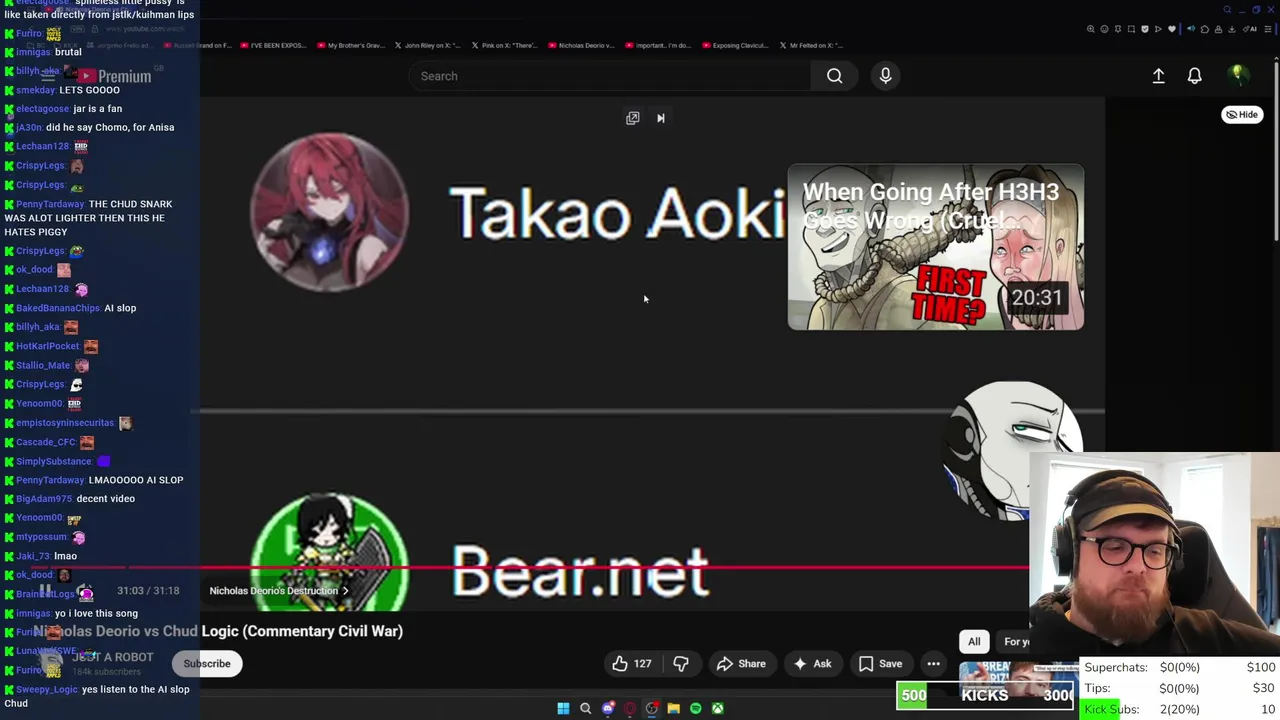
Task: Open the Windows Start menu
Action: pos(563,709)
